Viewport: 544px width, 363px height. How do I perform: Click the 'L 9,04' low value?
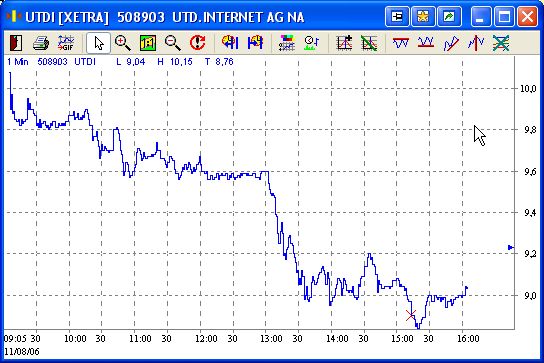131,62
